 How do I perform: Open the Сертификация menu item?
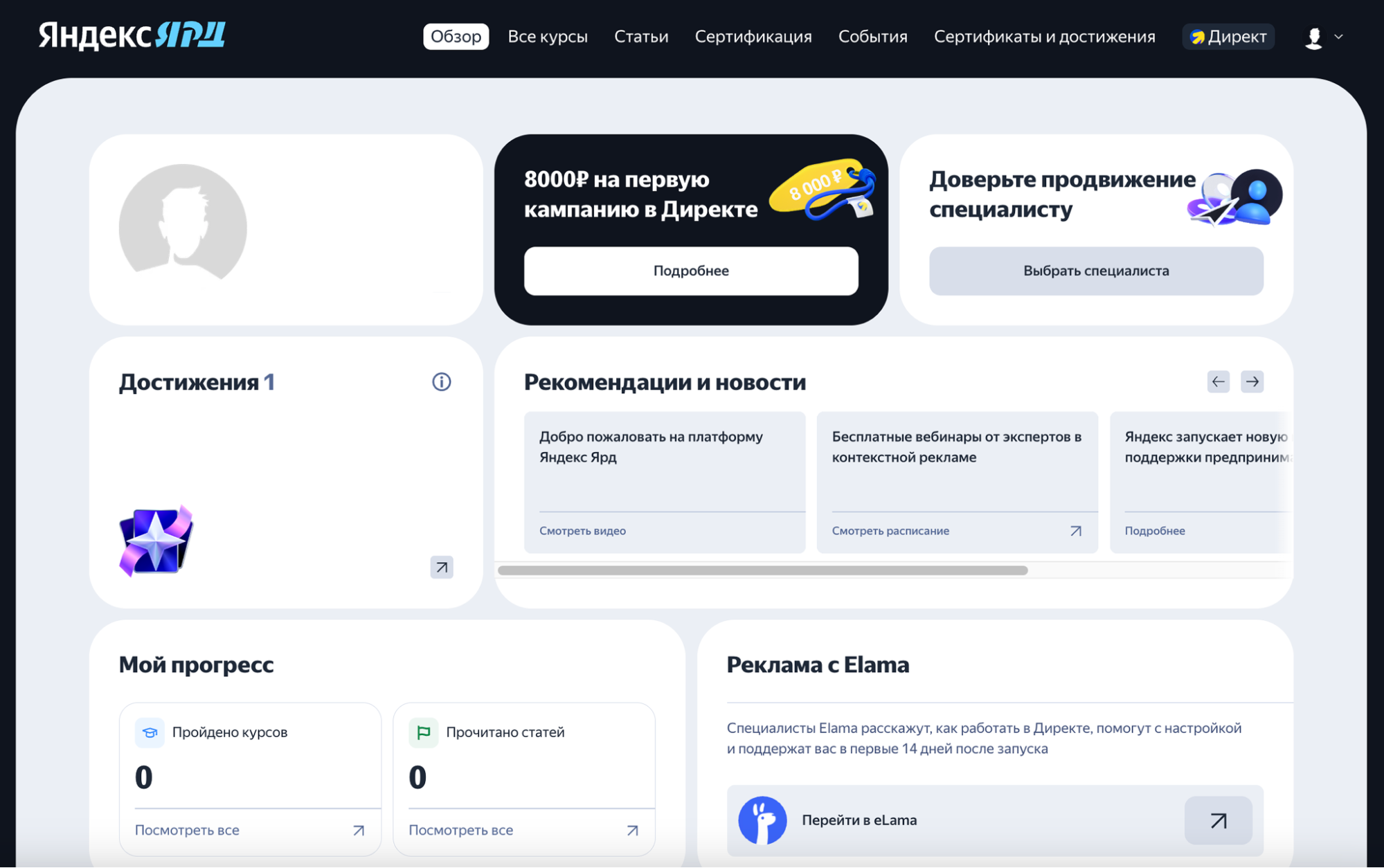click(753, 37)
